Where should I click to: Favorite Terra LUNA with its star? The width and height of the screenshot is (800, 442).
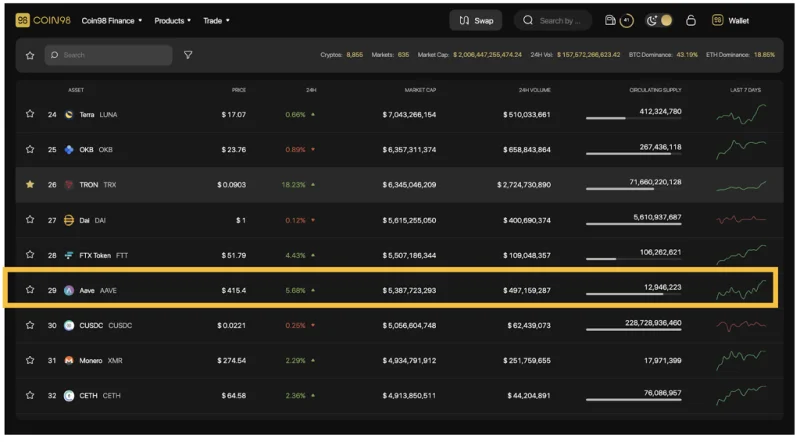click(30, 114)
